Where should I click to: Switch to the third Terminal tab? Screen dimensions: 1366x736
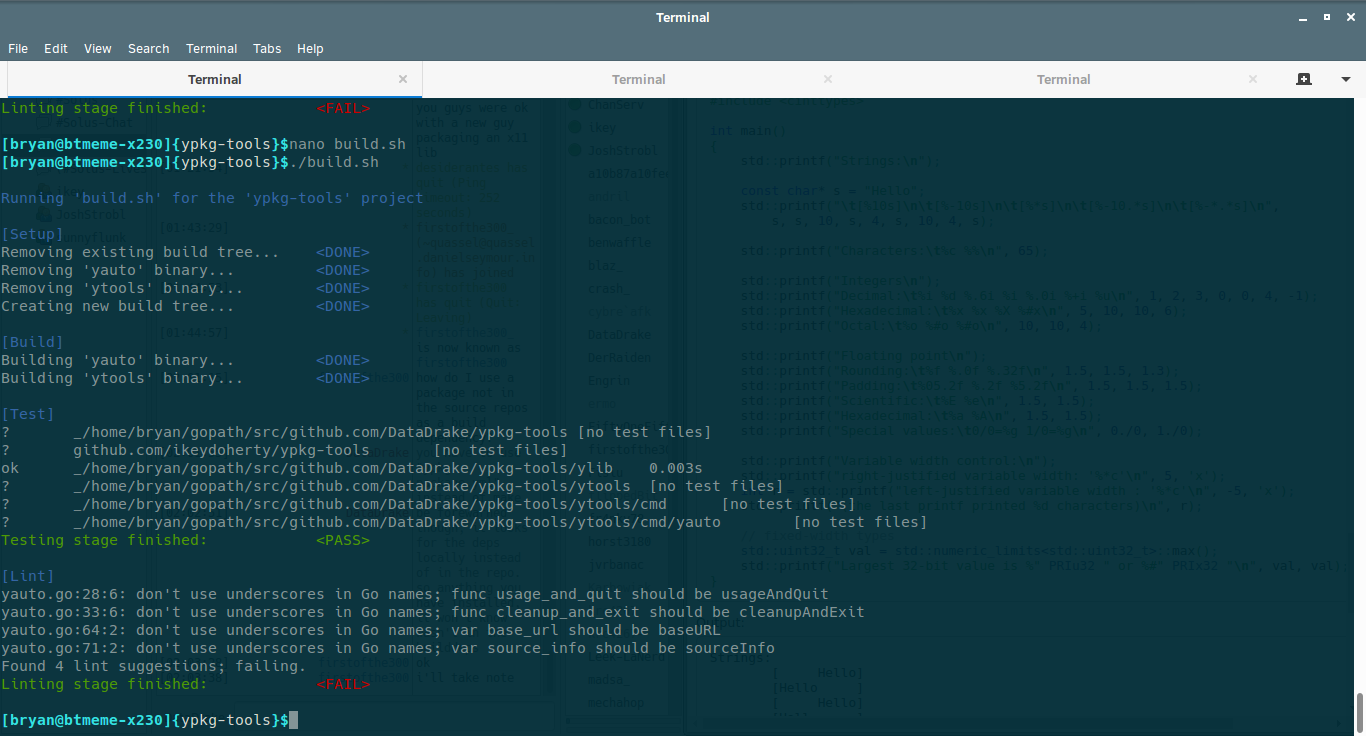1063,79
